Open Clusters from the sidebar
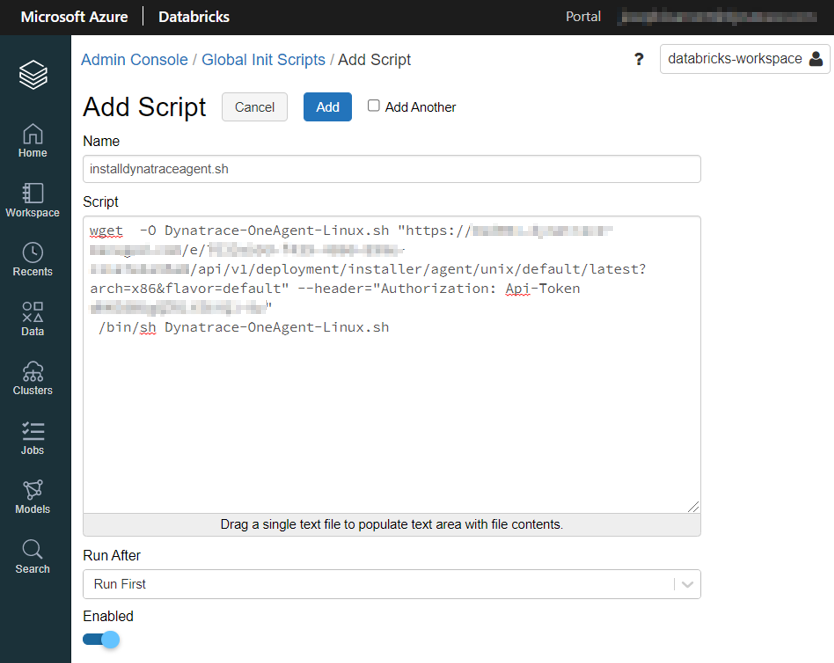 33,378
